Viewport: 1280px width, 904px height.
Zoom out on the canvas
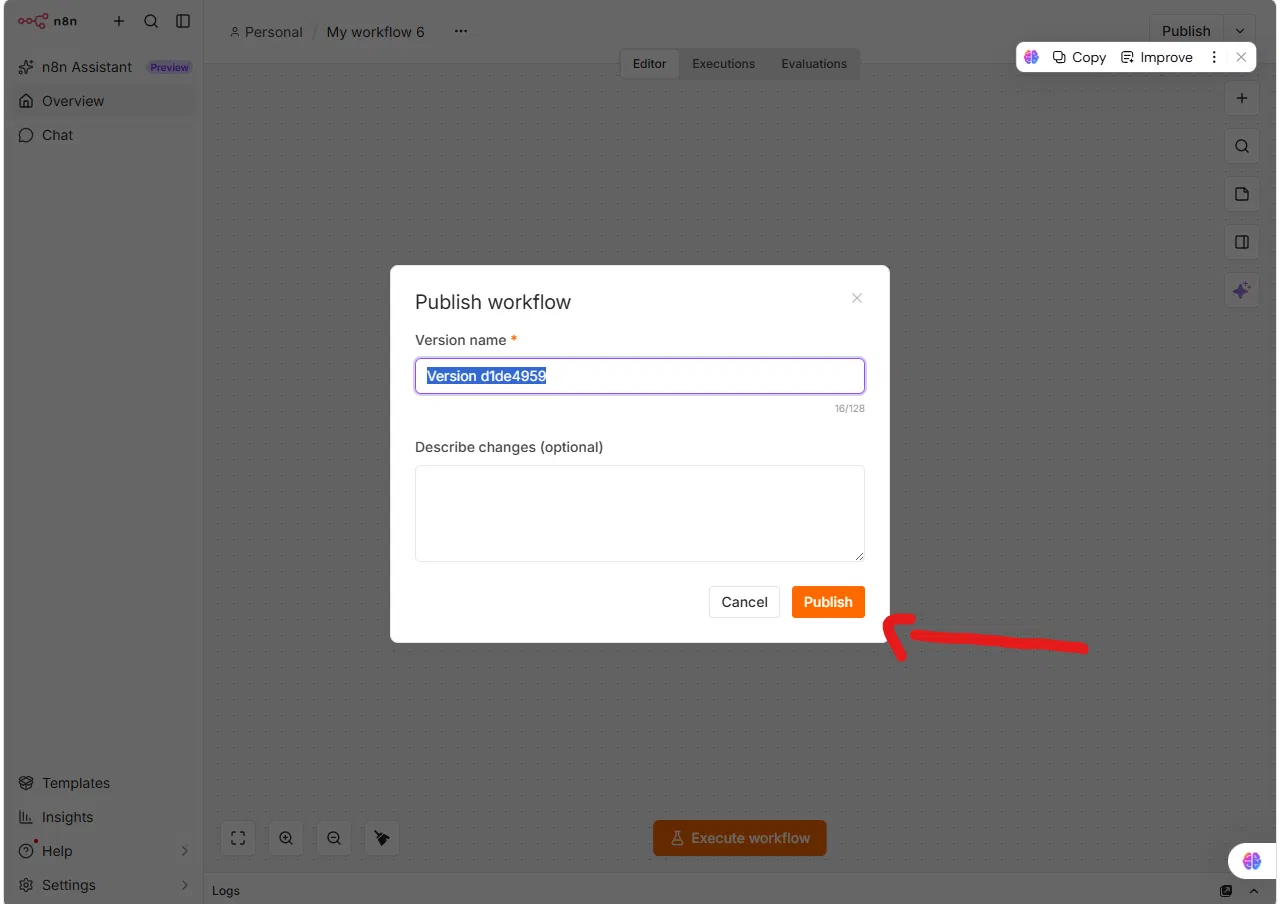pyautogui.click(x=334, y=838)
